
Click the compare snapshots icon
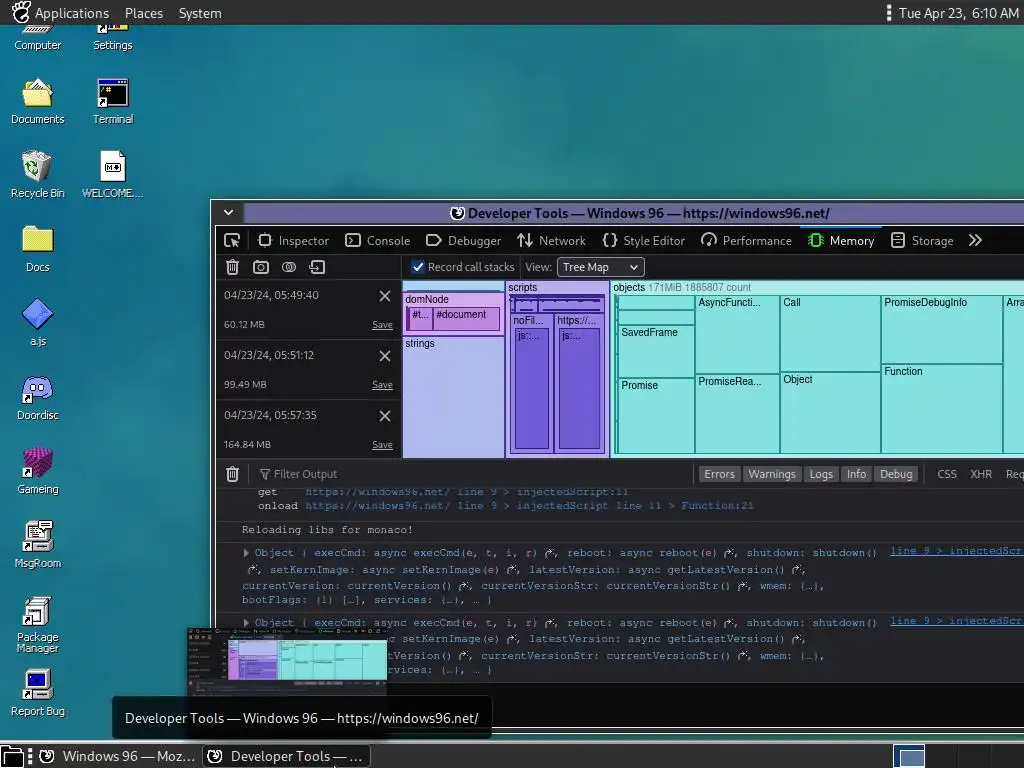tap(289, 267)
